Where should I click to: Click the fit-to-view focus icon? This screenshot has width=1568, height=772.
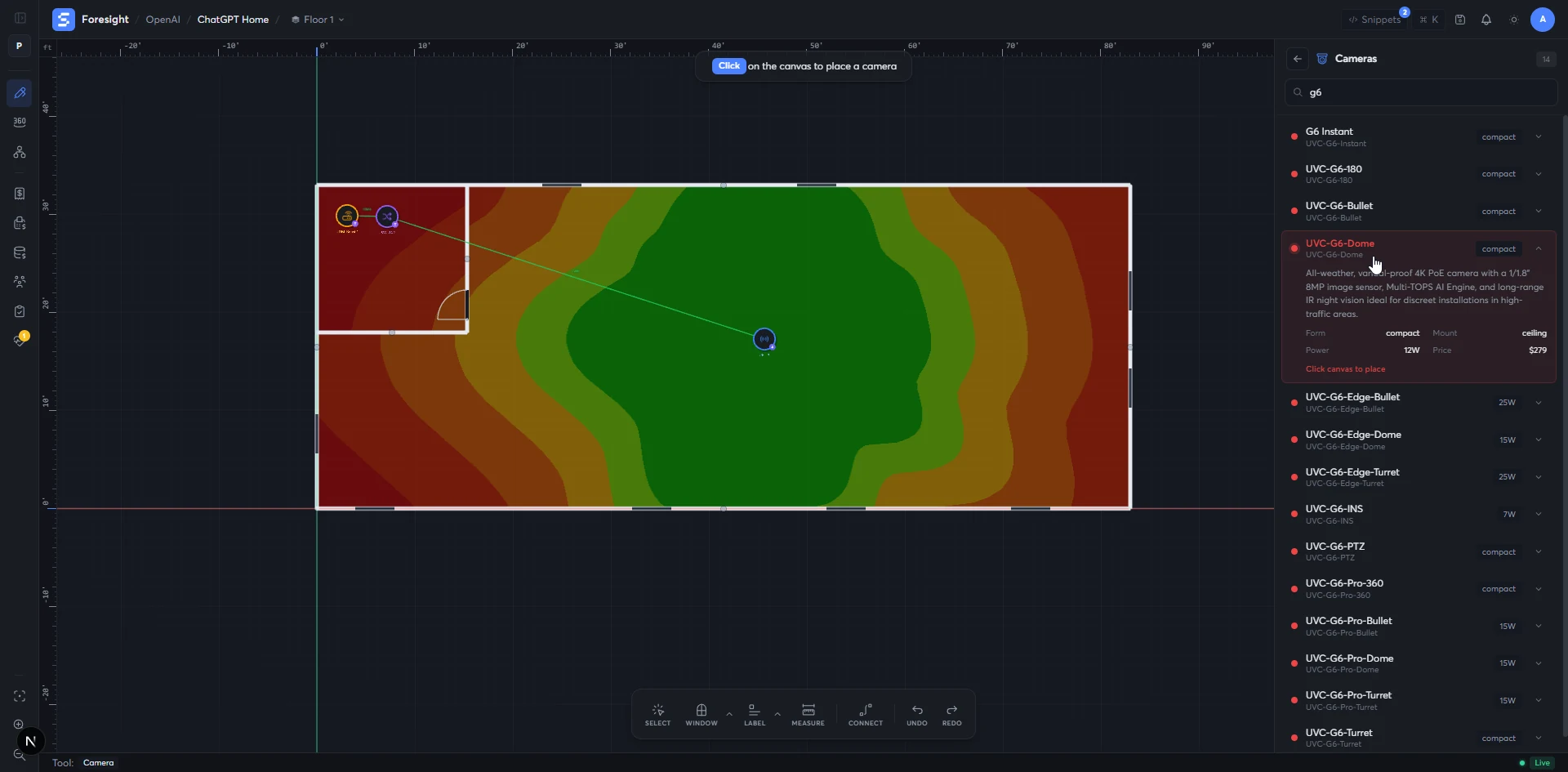coord(20,696)
